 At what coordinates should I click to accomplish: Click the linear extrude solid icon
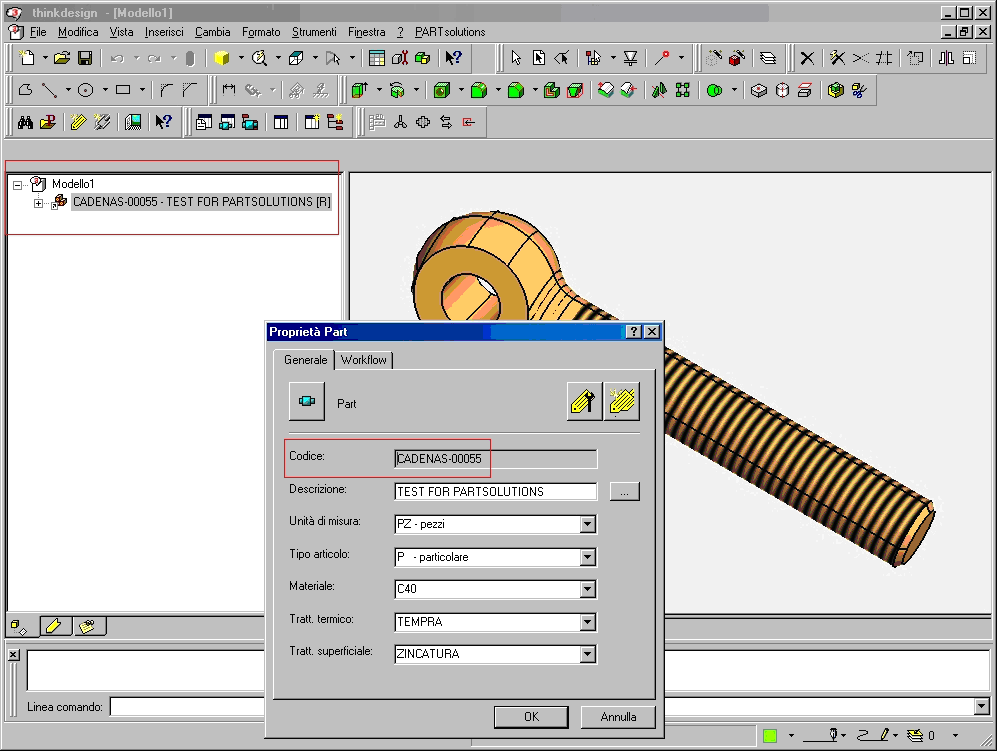(x=360, y=90)
